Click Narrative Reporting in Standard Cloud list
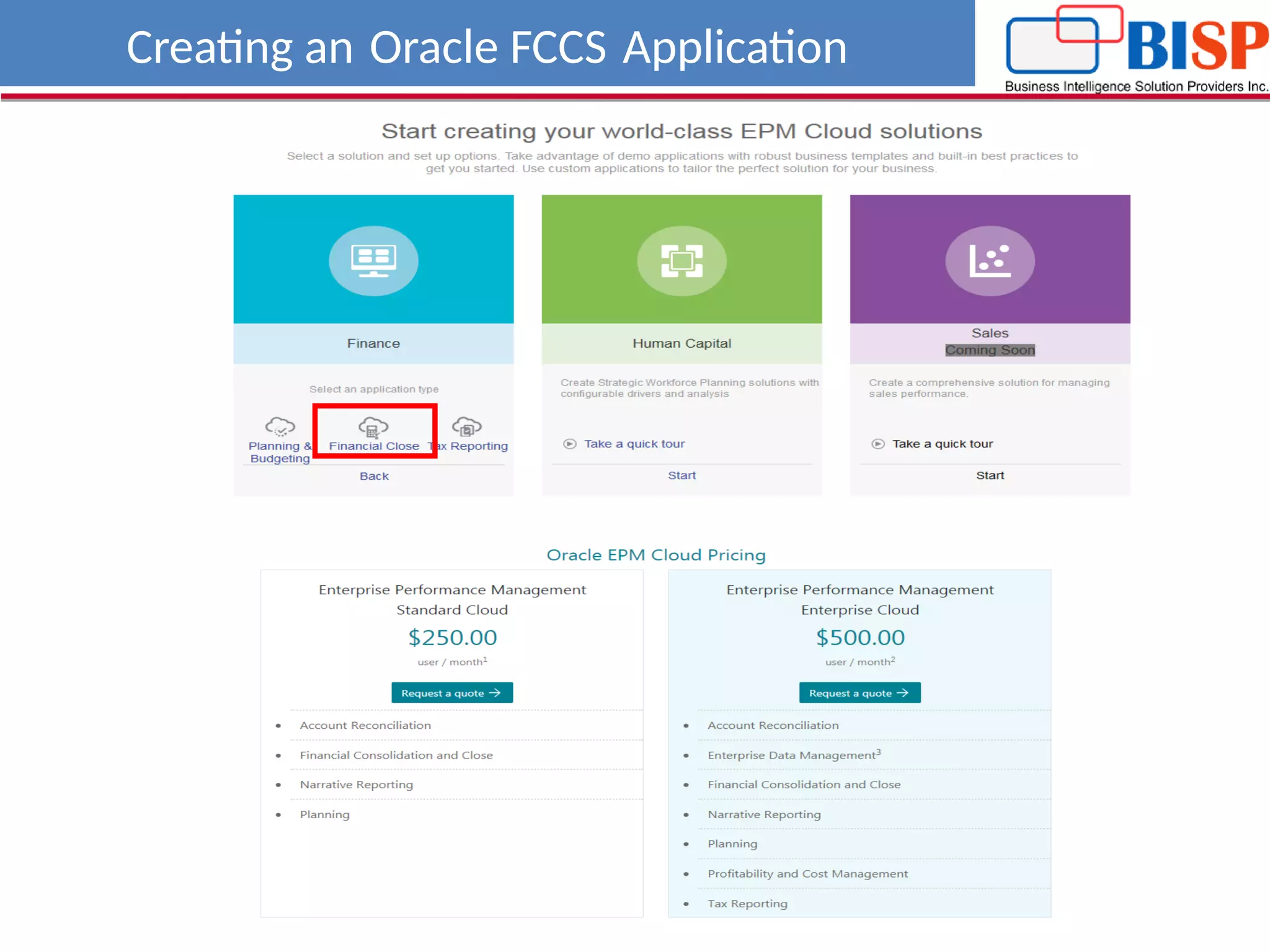The width and height of the screenshot is (1270, 952). (x=357, y=785)
